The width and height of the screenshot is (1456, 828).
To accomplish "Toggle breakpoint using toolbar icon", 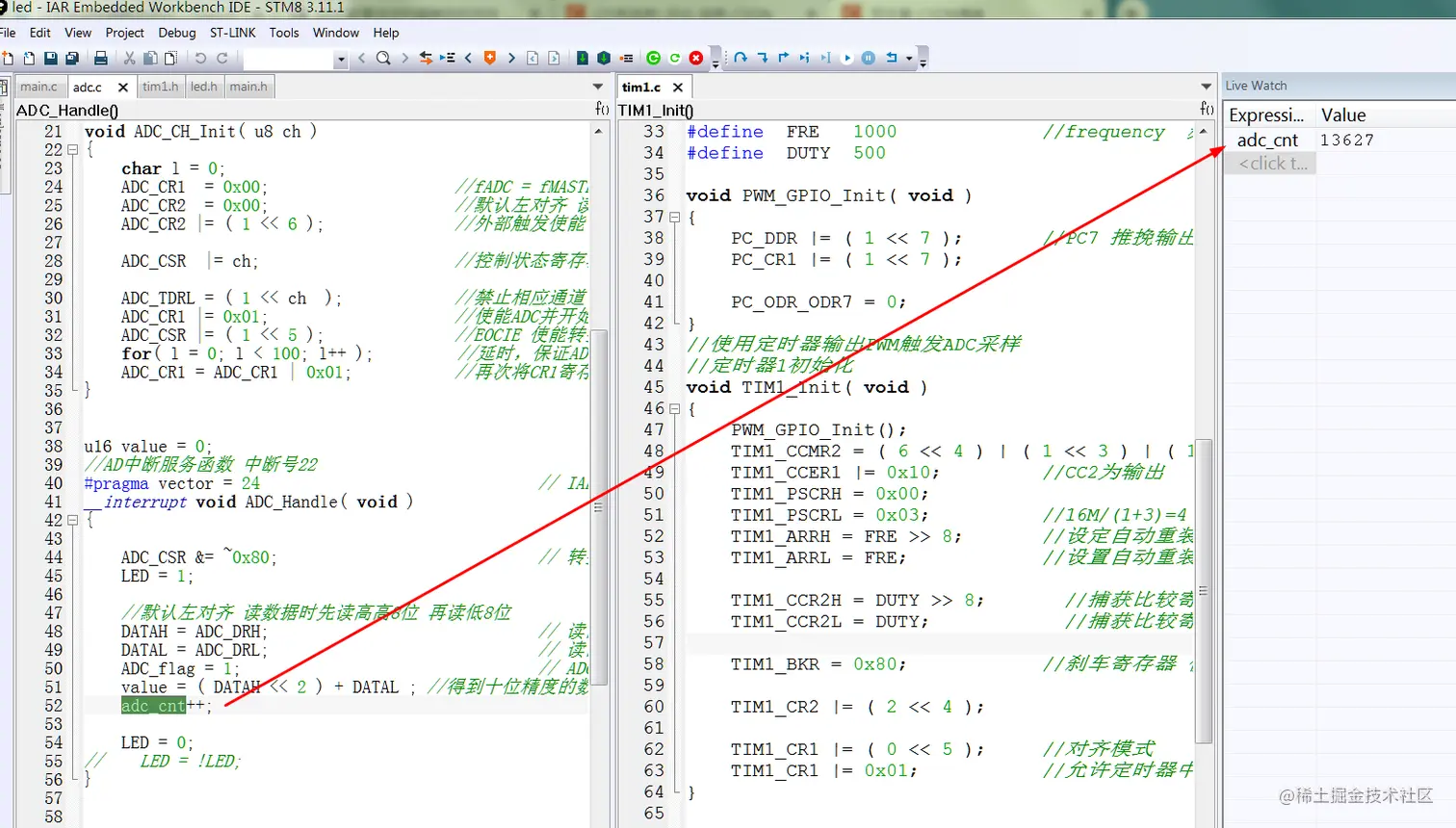I will 626,58.
